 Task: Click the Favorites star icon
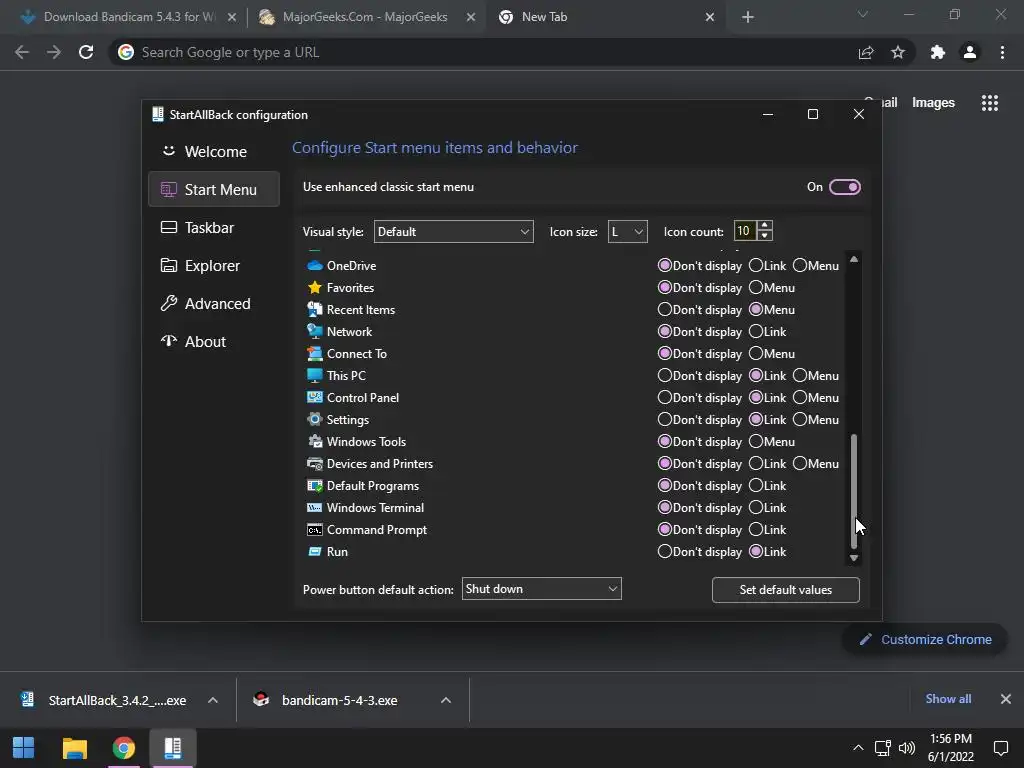pyautogui.click(x=315, y=287)
